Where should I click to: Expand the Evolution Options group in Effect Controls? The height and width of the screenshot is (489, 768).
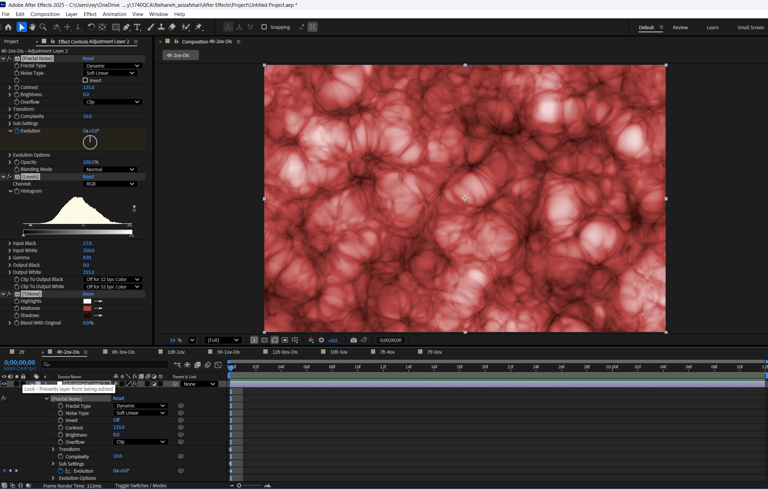(x=10, y=155)
